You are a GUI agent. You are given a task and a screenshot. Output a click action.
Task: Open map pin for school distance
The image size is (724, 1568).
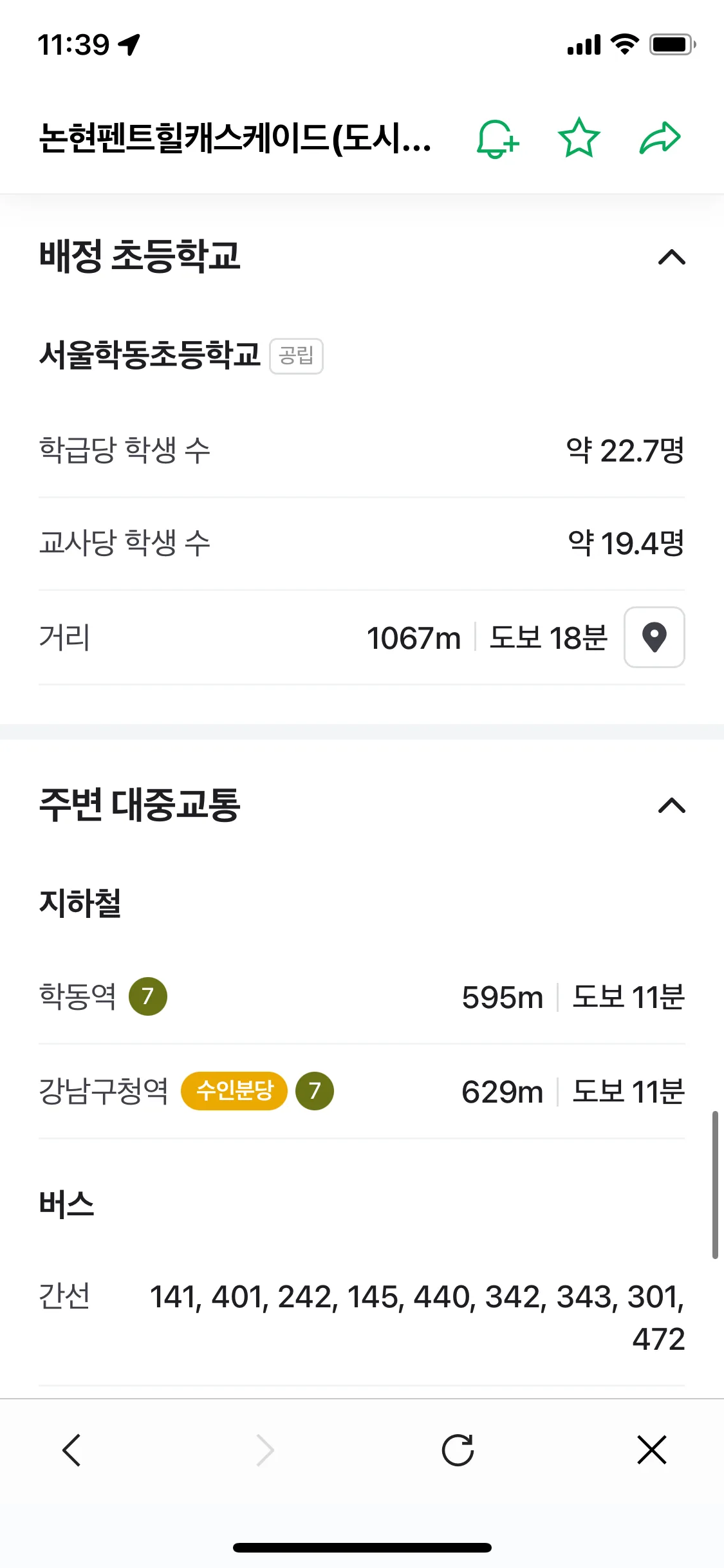(x=654, y=637)
